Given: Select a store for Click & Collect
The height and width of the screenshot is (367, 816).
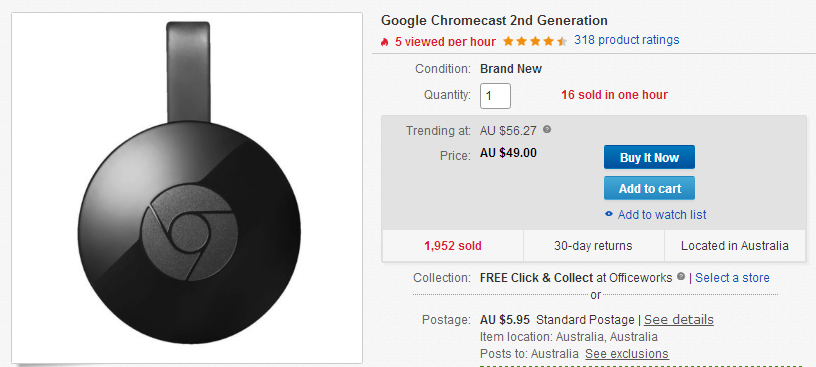Looking at the screenshot, I should tap(732, 277).
